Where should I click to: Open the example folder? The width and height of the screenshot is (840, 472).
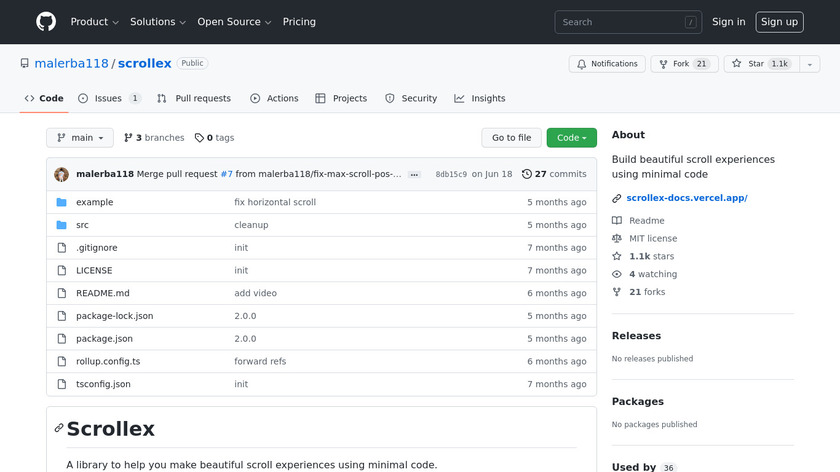click(94, 202)
